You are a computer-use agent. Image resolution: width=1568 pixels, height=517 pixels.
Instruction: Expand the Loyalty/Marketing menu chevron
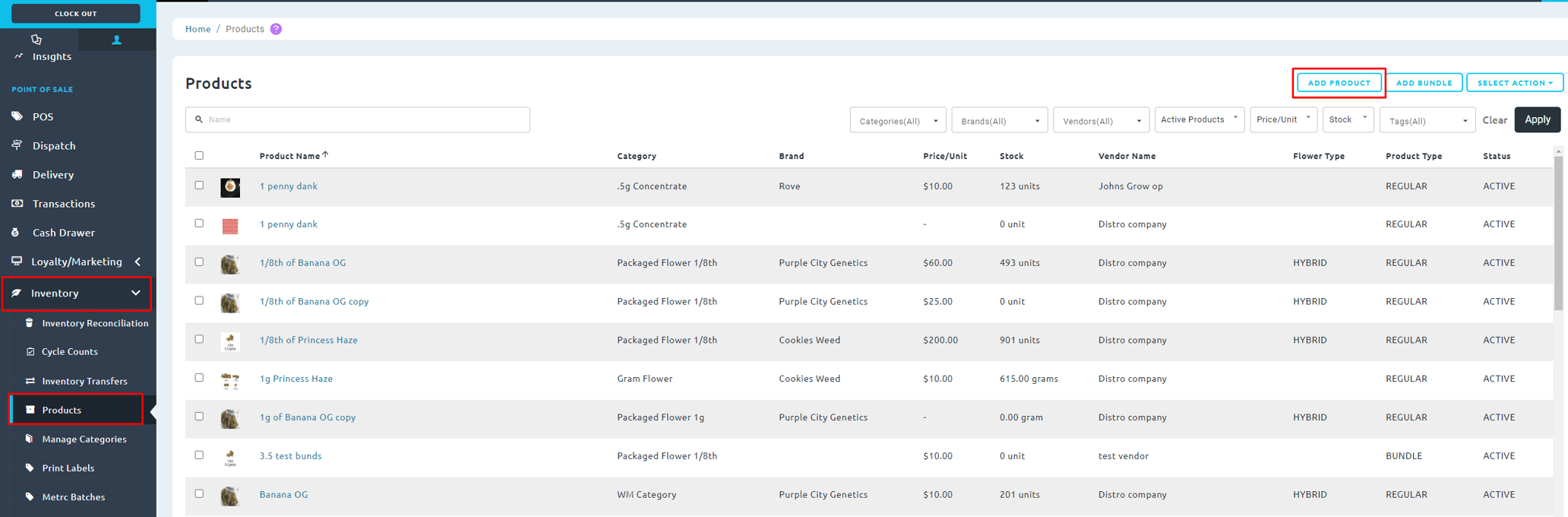[x=138, y=262]
